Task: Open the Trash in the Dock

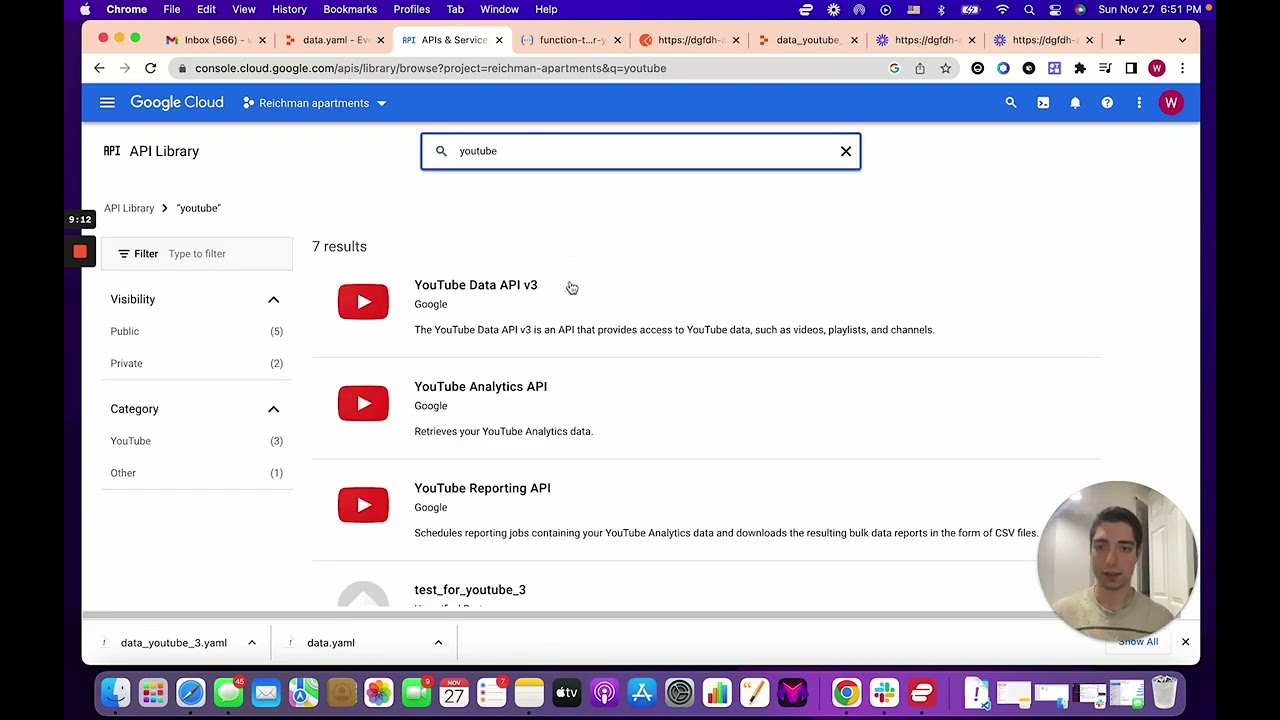Action: click(1164, 692)
